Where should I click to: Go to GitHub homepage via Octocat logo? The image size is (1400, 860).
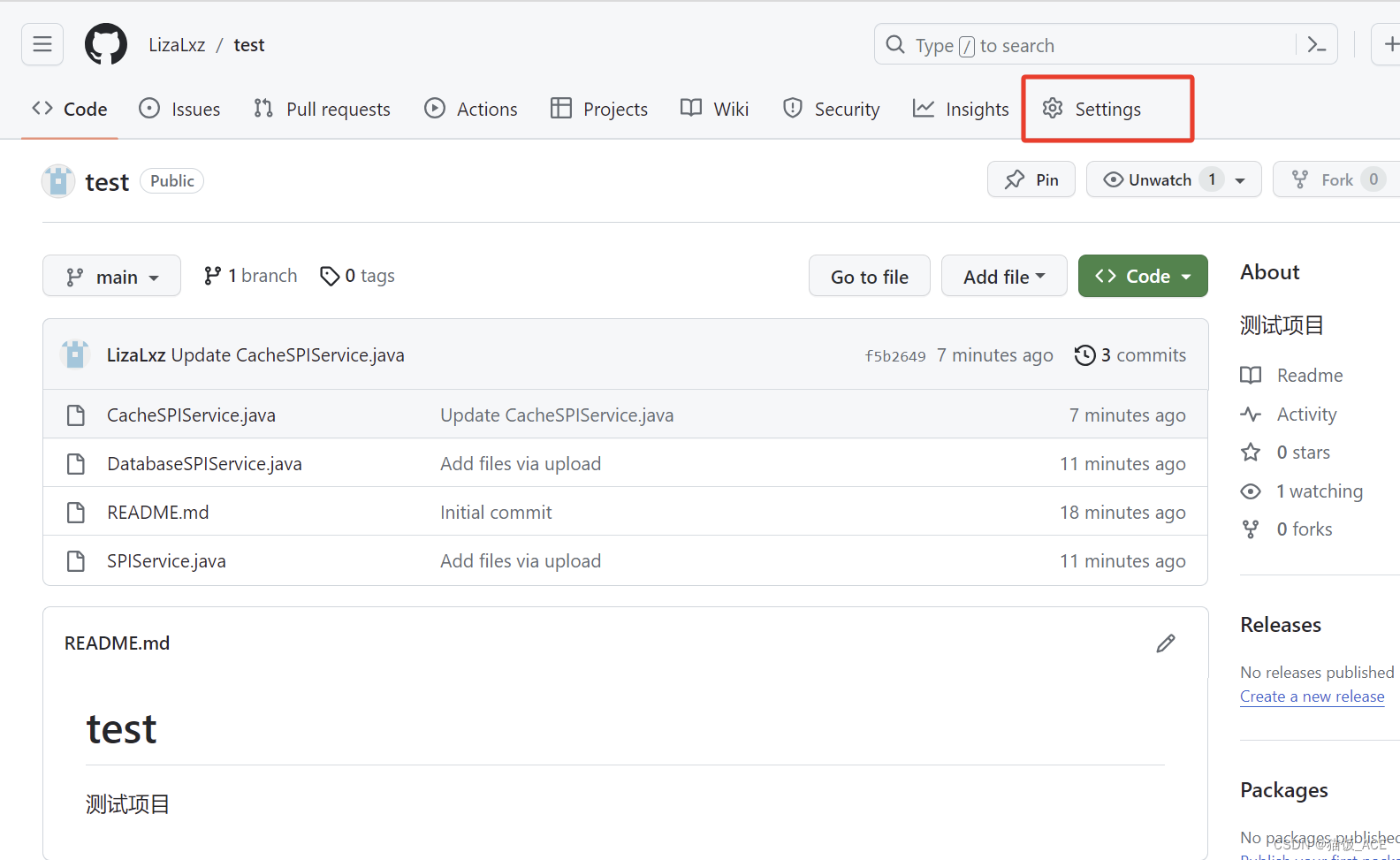106,44
